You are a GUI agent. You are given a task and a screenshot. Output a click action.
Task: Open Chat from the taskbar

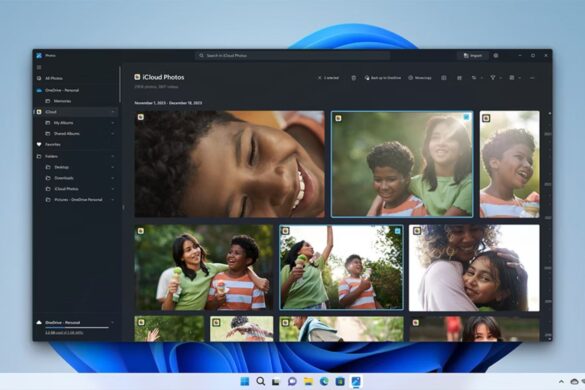pos(292,381)
